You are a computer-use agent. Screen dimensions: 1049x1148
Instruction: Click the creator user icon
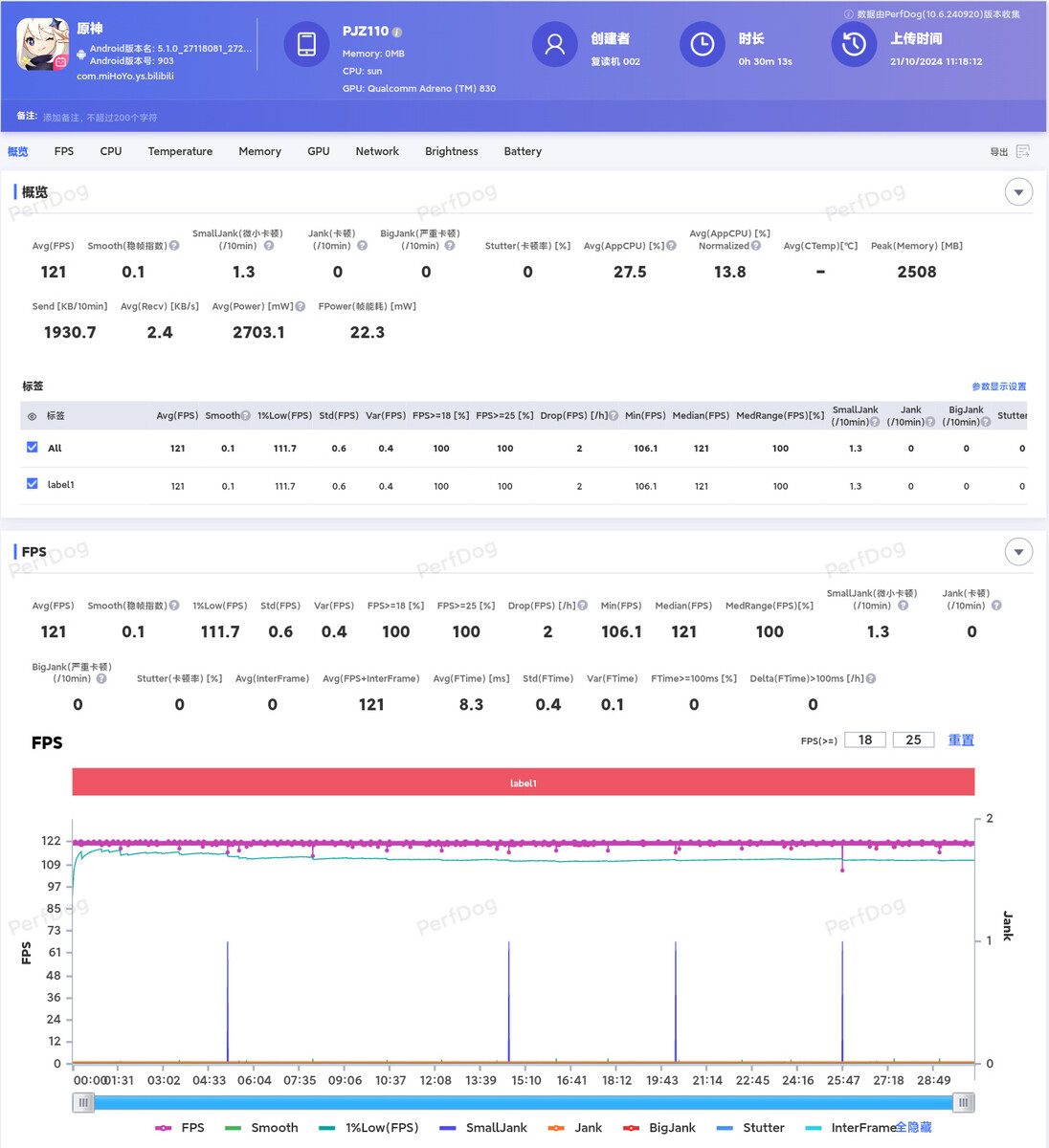click(554, 45)
